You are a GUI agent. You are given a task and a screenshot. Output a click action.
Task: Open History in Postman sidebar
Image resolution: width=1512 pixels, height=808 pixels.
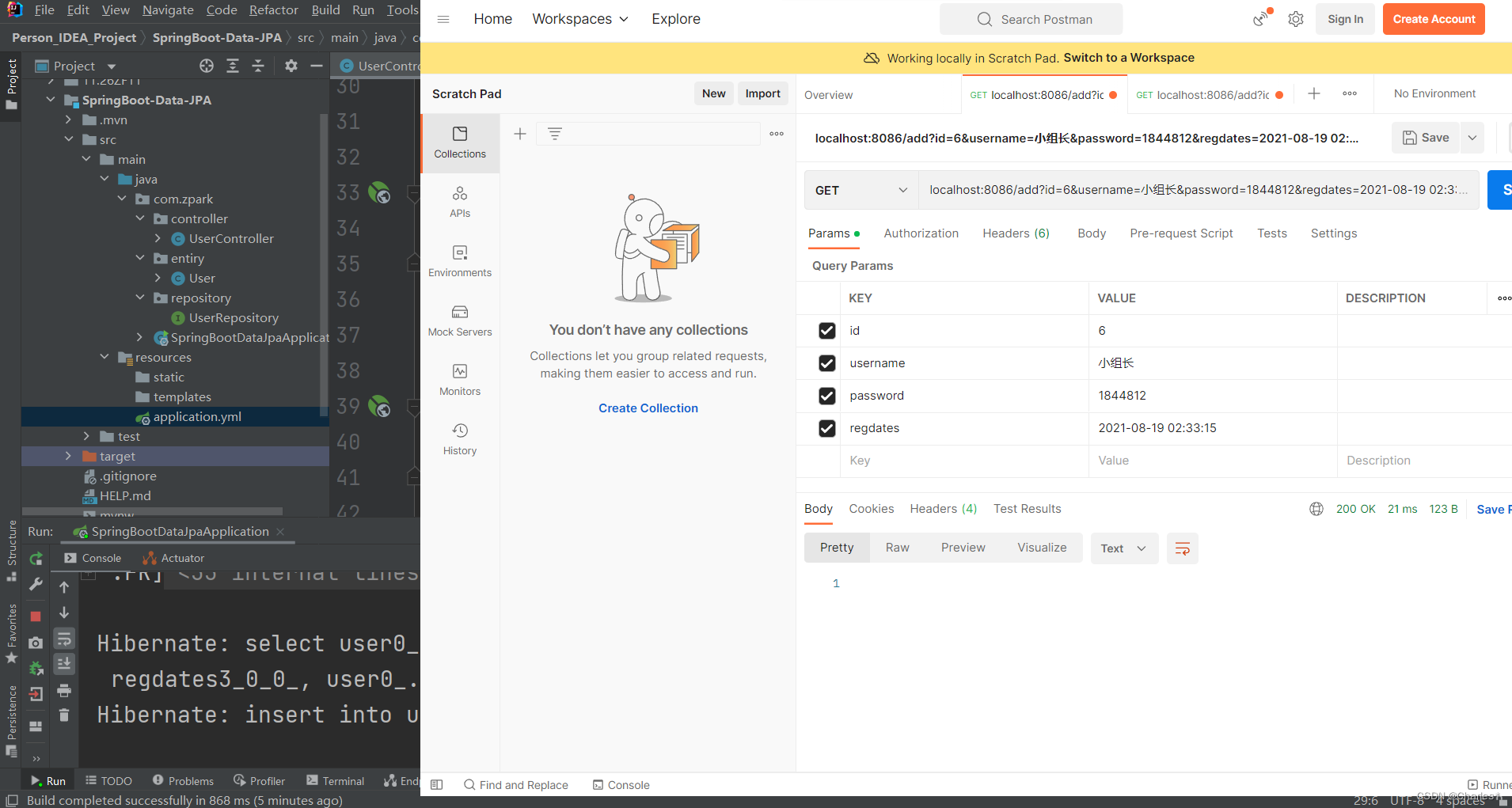coord(460,440)
